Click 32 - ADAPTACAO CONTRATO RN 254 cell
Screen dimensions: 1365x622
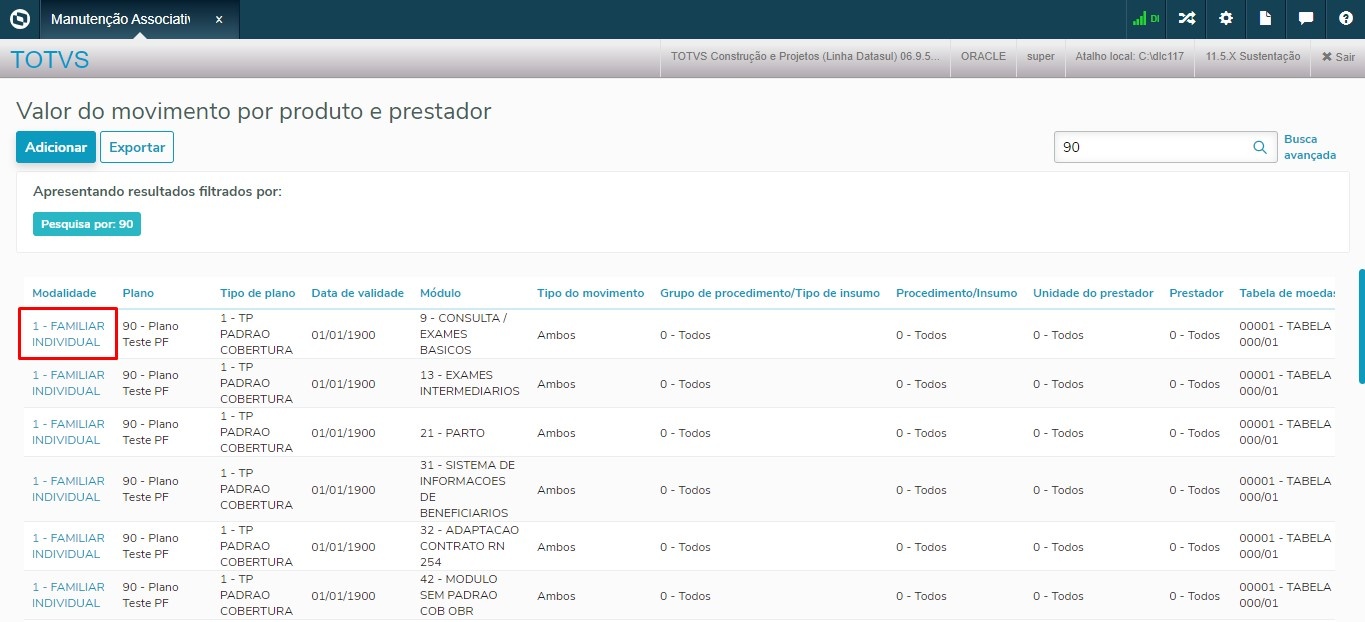470,546
